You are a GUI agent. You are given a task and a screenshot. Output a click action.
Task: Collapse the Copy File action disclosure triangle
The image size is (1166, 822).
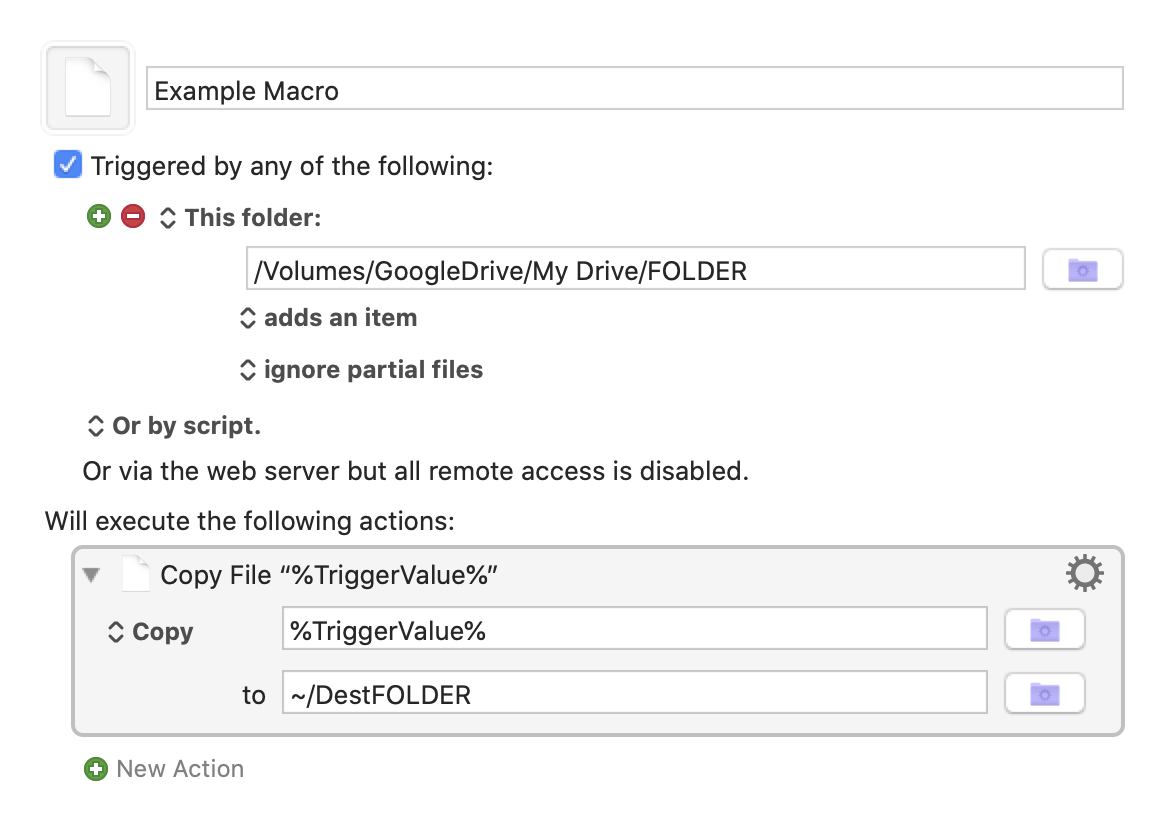tap(93, 575)
